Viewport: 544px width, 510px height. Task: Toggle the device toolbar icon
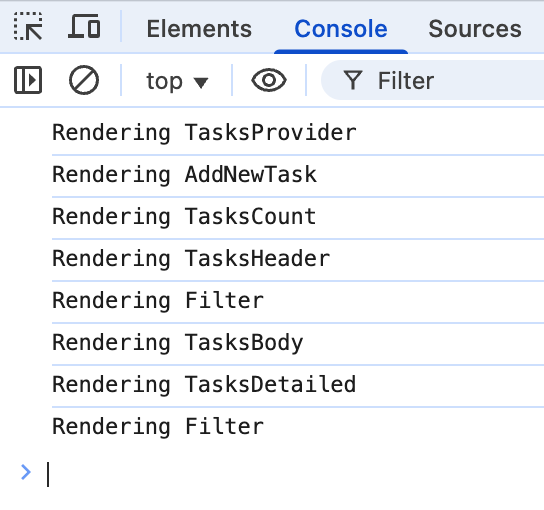click(84, 26)
